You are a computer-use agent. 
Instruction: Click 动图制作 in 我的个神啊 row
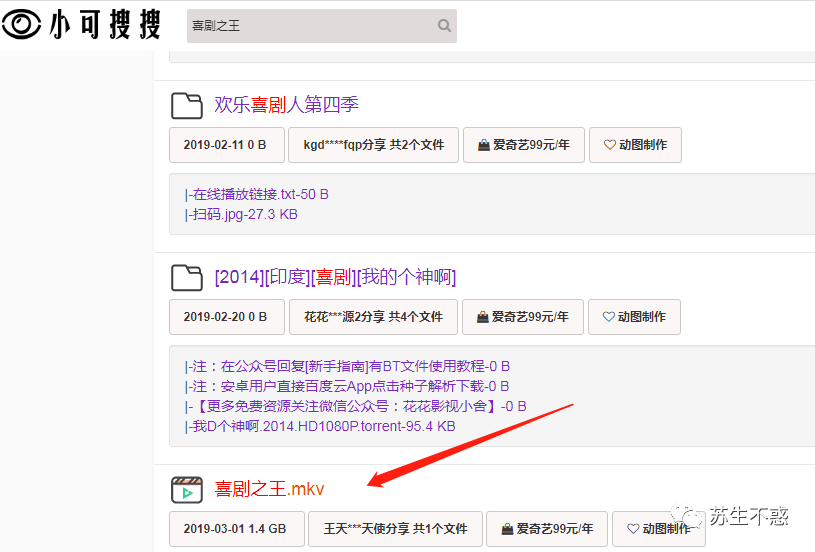coord(634,317)
